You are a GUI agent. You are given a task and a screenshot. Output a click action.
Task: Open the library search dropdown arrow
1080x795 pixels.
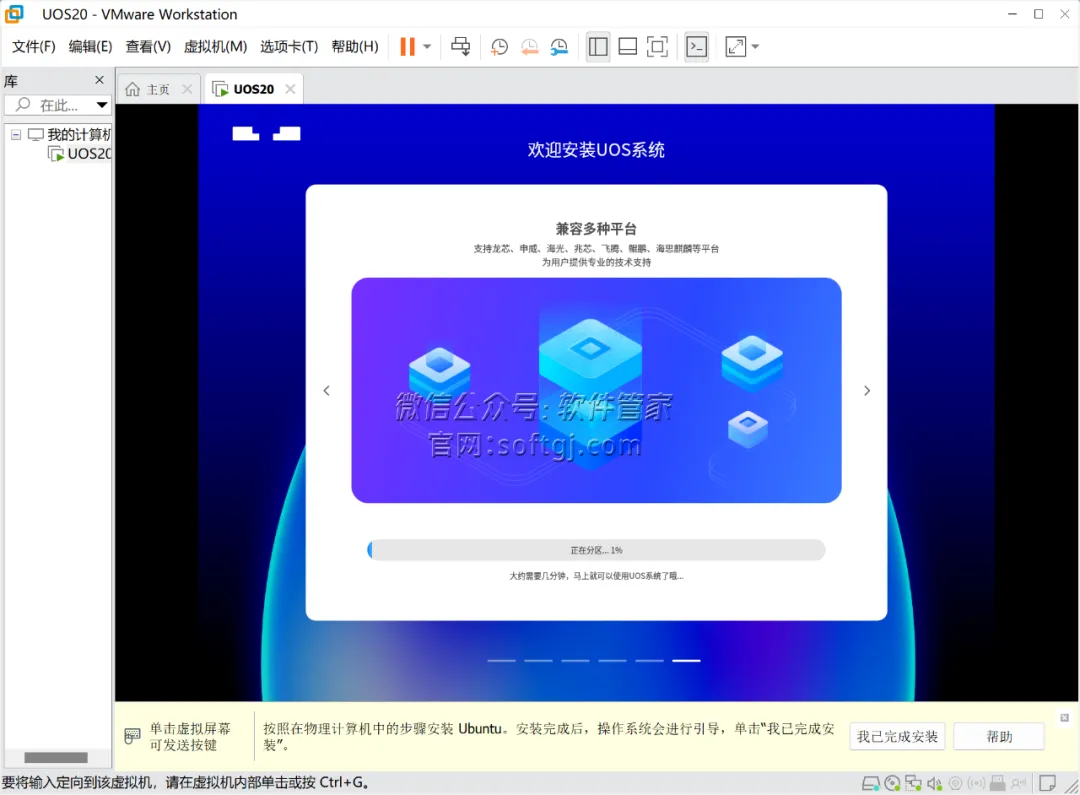tap(102, 105)
